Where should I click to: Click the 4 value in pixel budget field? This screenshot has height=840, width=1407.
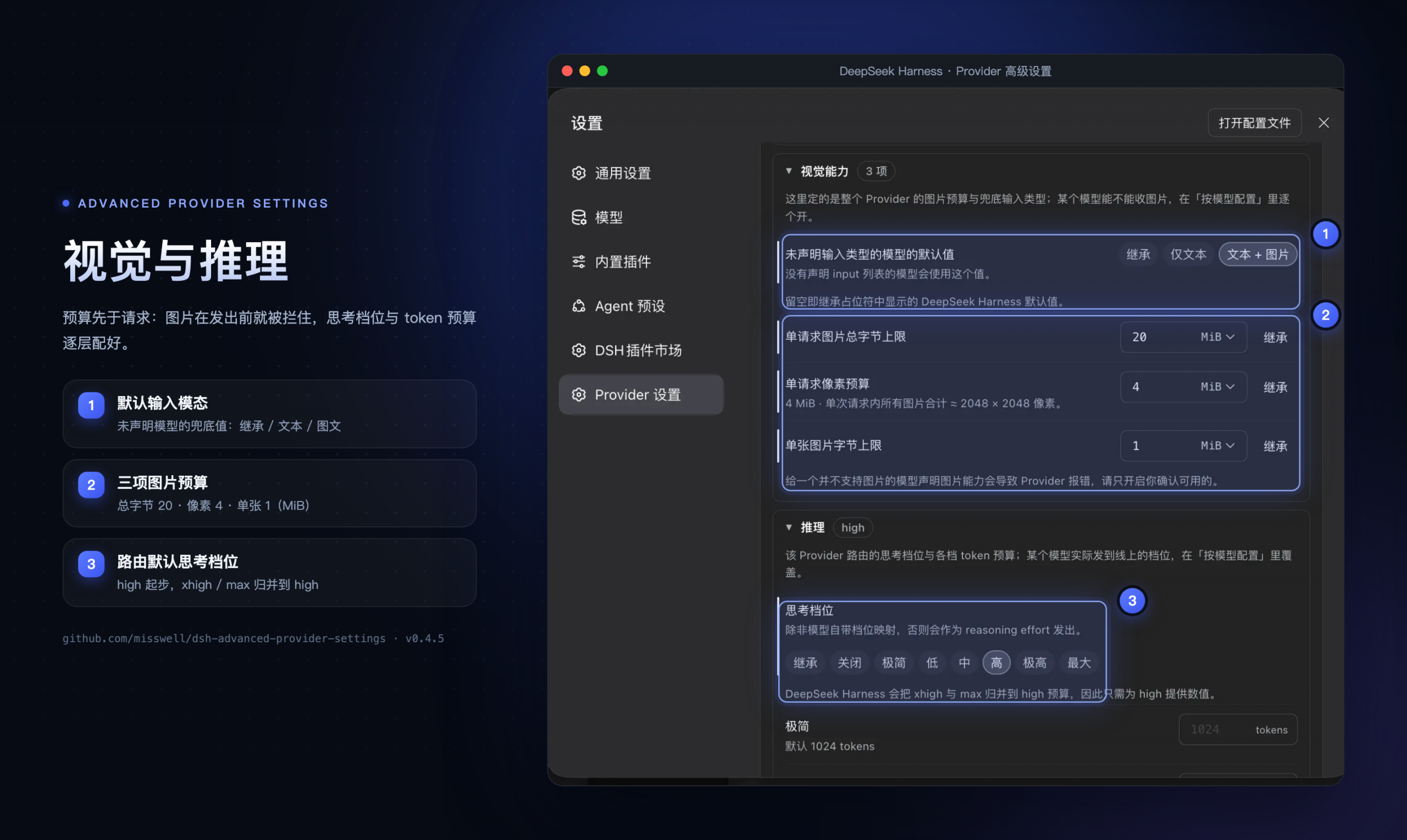tap(1136, 387)
